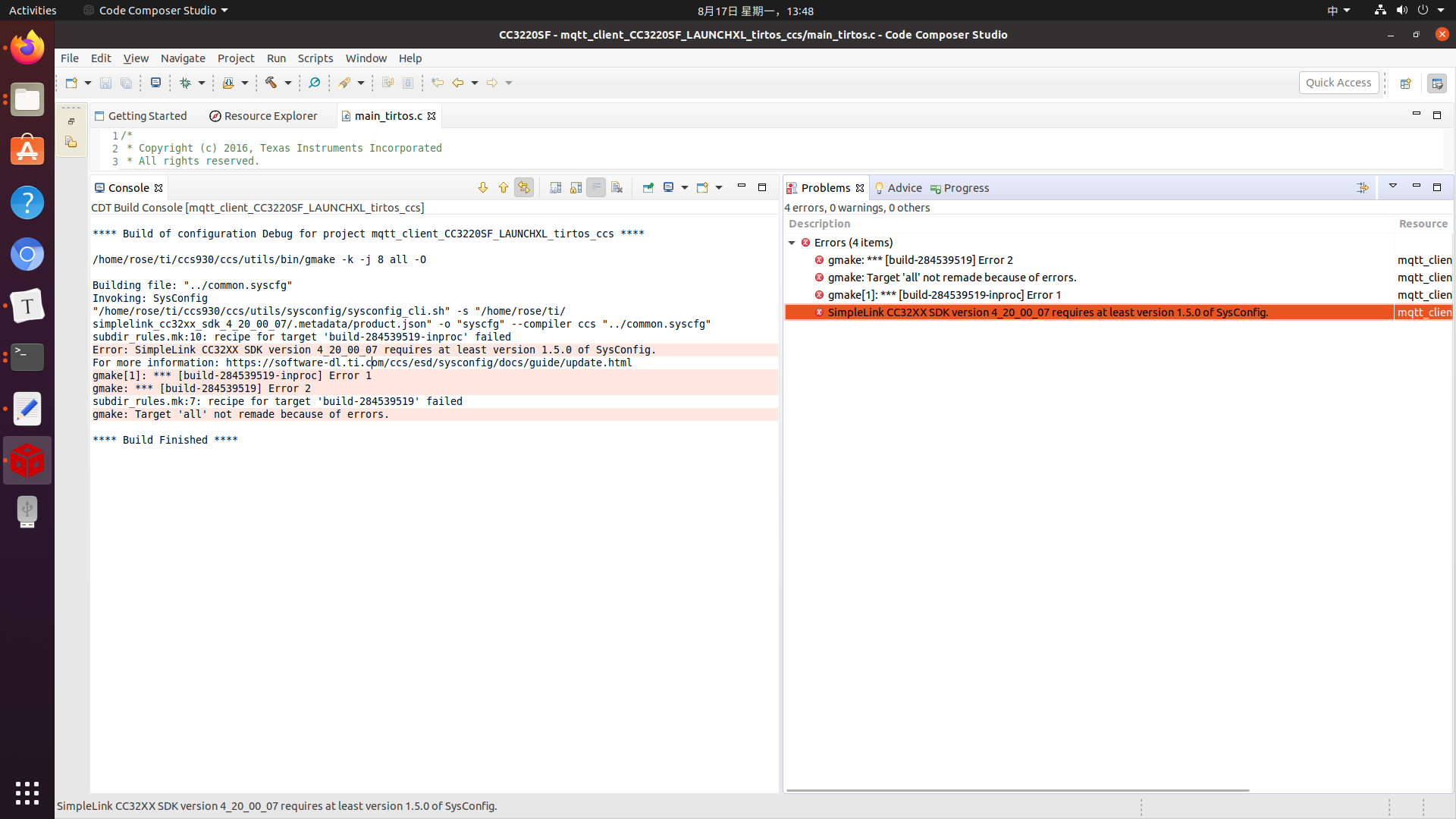This screenshot has height=819, width=1456.
Task: Click the Problems panel horizontal scrollbar
Action: tap(1016, 790)
